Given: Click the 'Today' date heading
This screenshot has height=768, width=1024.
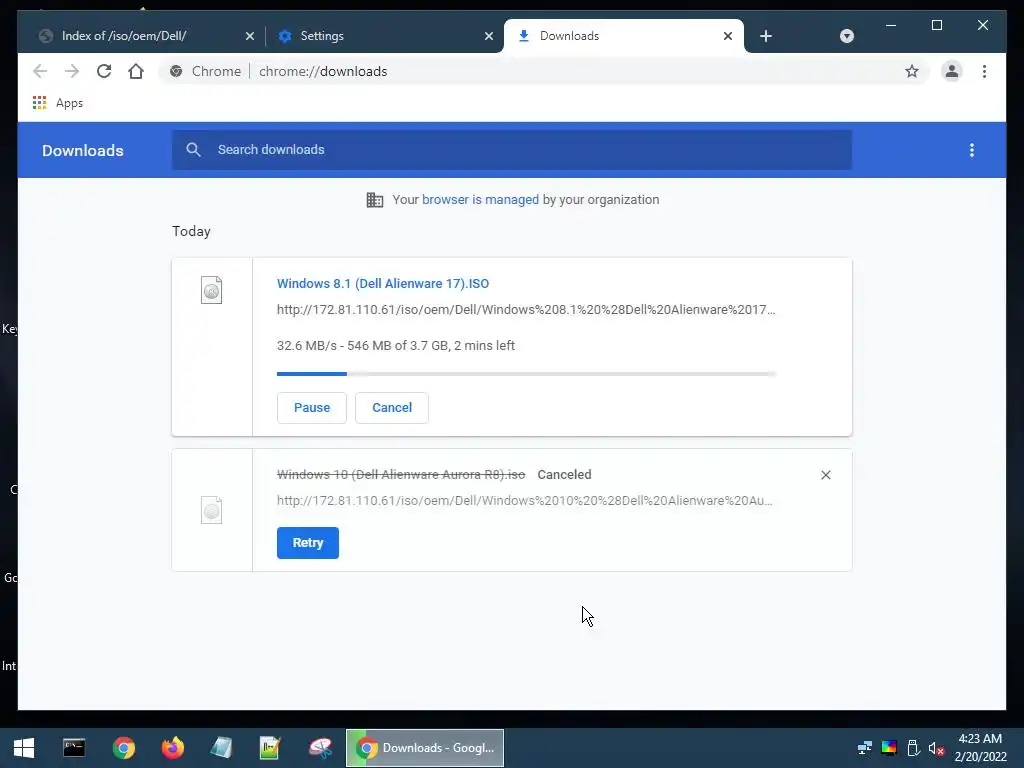Looking at the screenshot, I should coord(191,231).
